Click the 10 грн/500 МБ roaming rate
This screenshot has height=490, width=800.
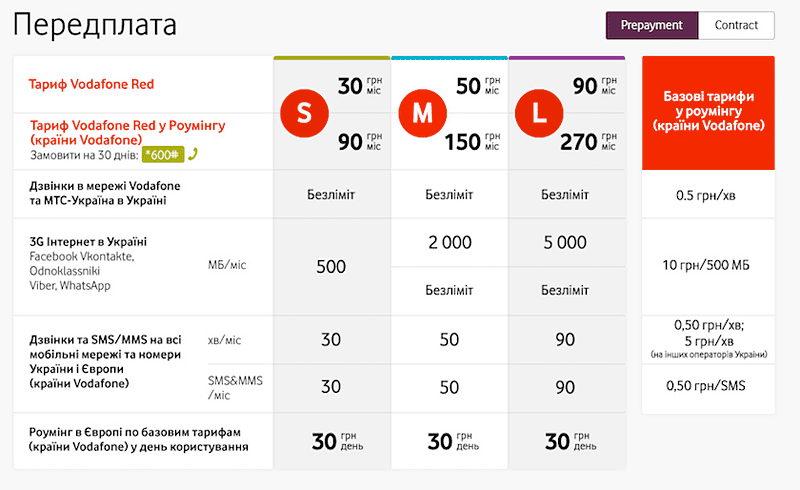(x=707, y=264)
